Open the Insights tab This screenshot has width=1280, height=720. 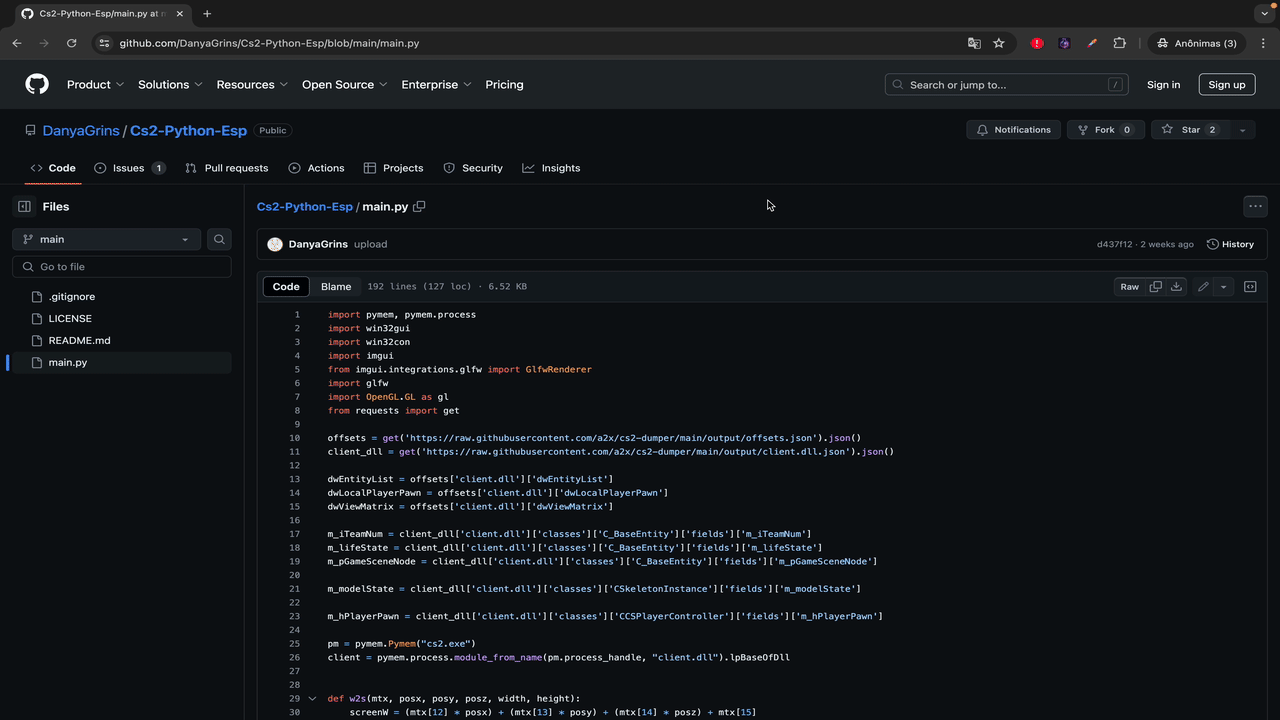click(x=551, y=168)
